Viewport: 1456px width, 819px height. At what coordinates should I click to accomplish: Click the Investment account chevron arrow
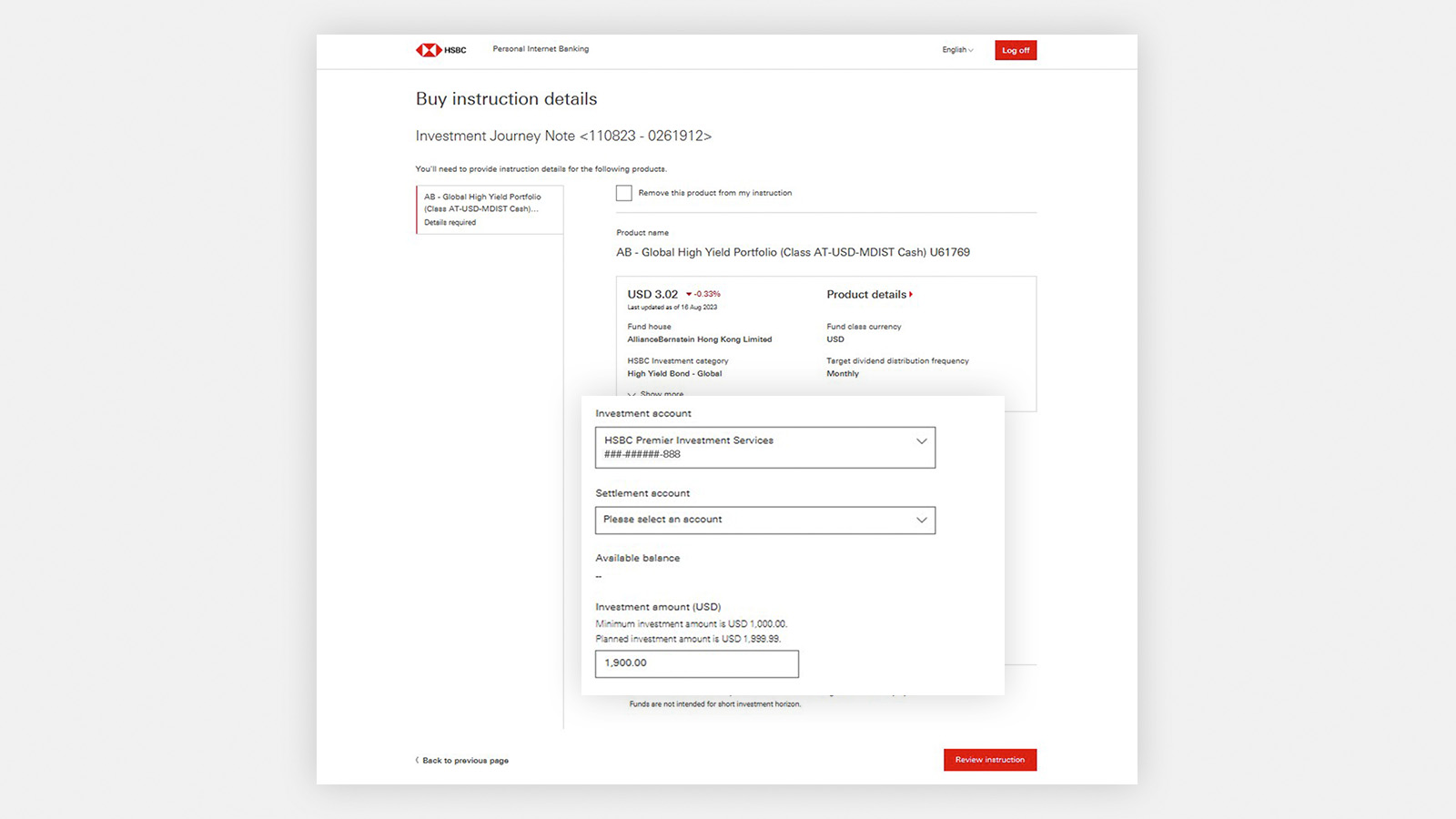pos(921,441)
